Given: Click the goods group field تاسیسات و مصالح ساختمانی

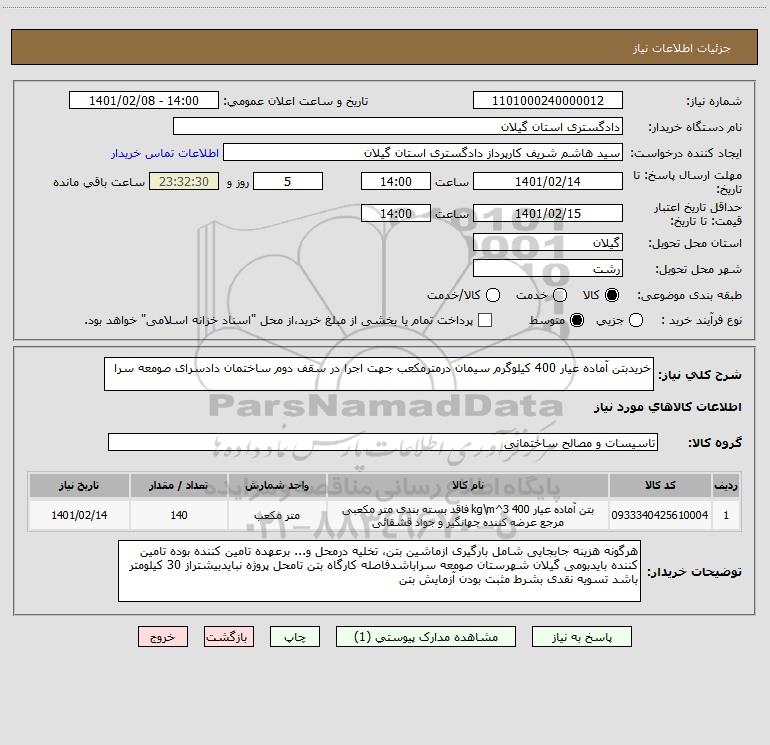Looking at the screenshot, I should pyautogui.click(x=383, y=442).
